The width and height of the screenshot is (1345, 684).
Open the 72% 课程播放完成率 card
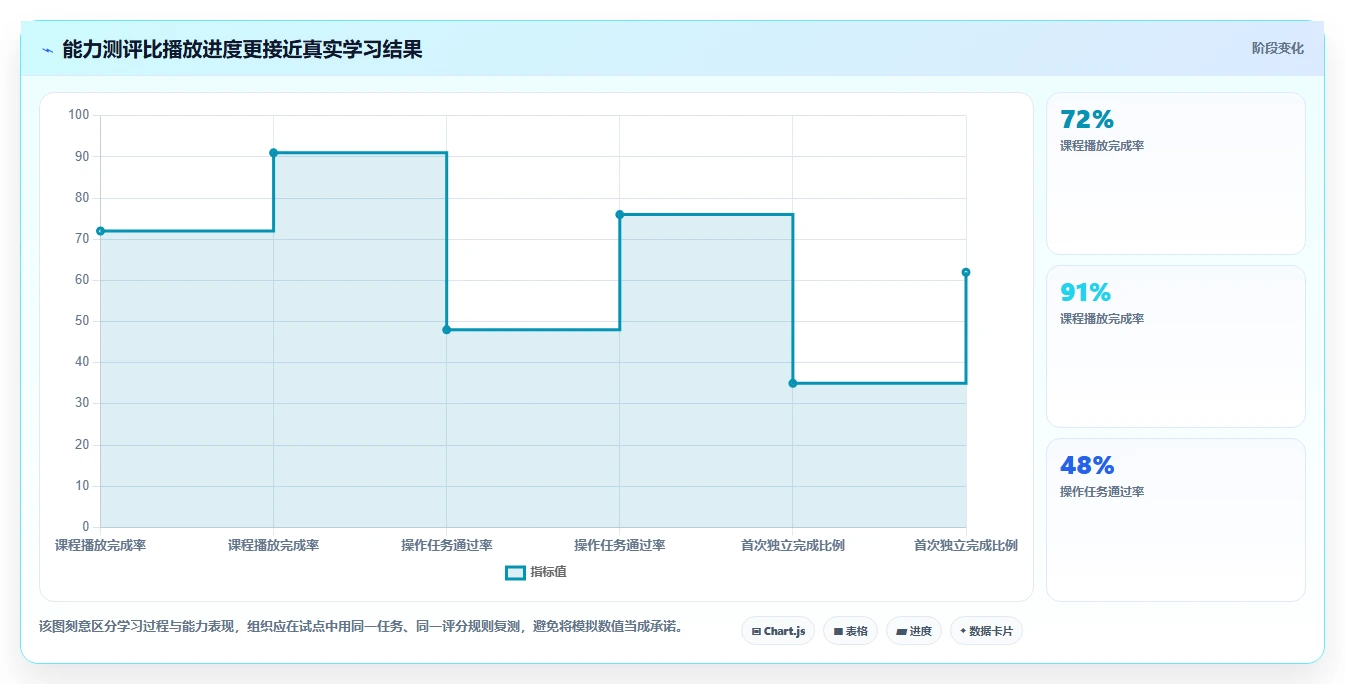point(1176,174)
